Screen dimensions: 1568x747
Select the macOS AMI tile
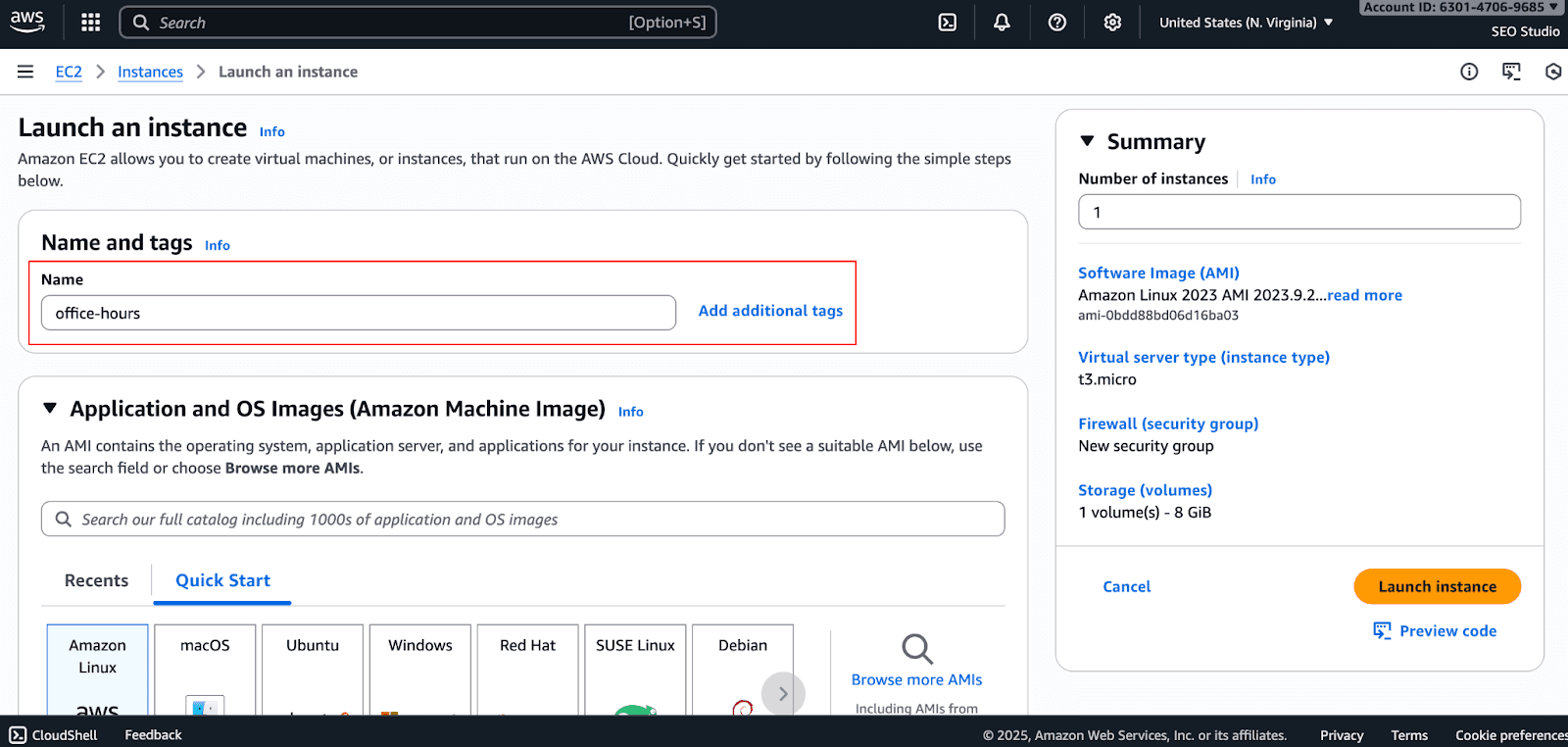point(205,670)
